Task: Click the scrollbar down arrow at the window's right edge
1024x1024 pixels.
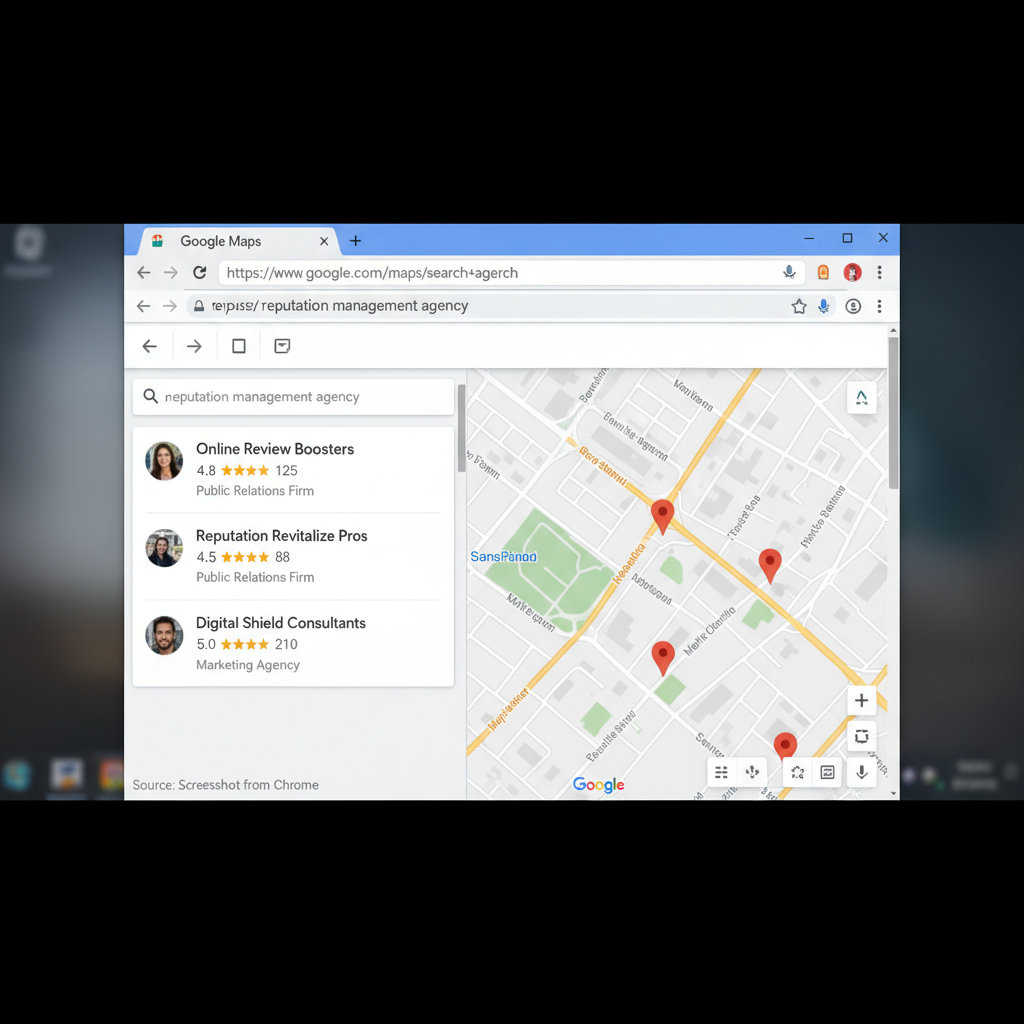Action: 893,793
